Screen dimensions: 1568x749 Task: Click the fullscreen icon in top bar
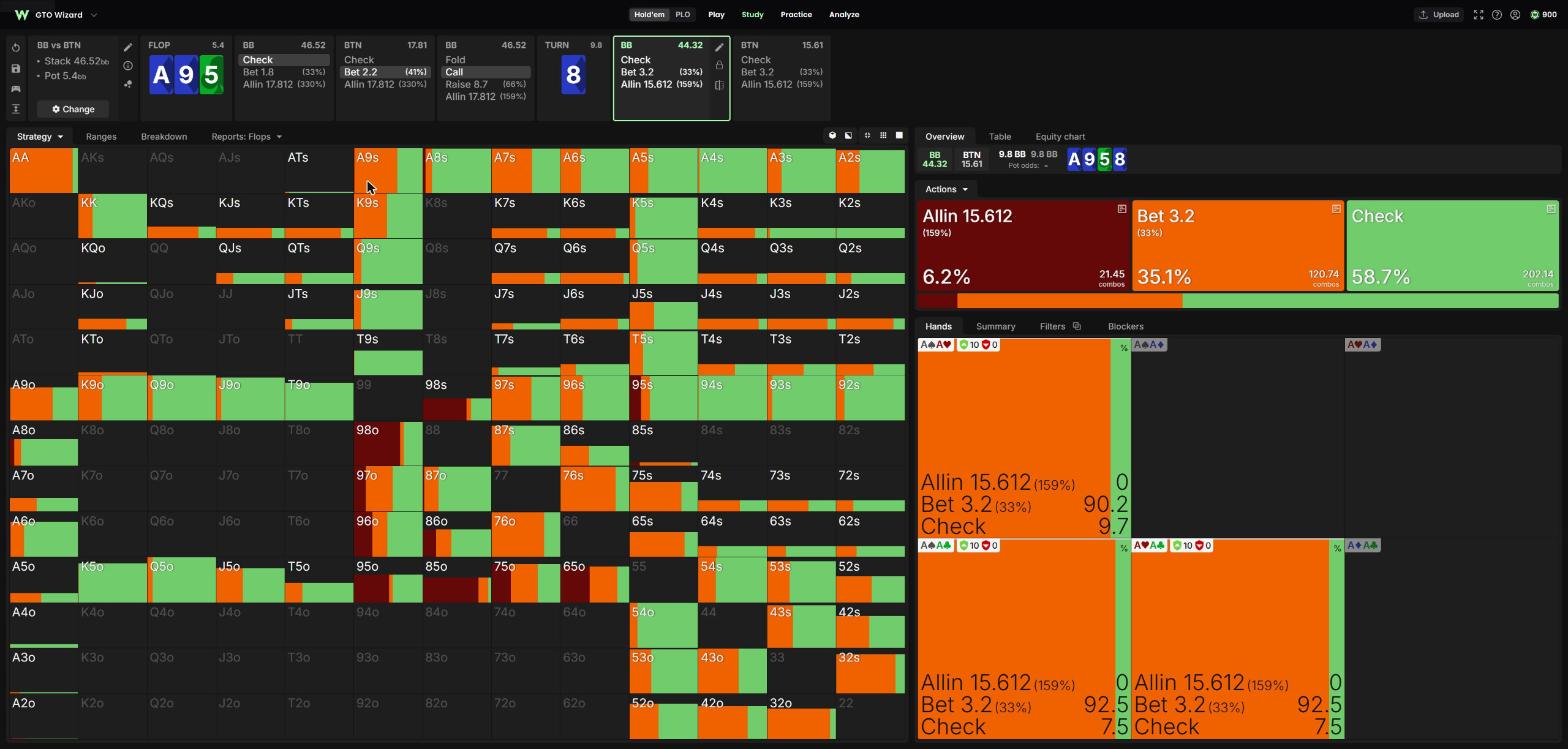(1478, 15)
